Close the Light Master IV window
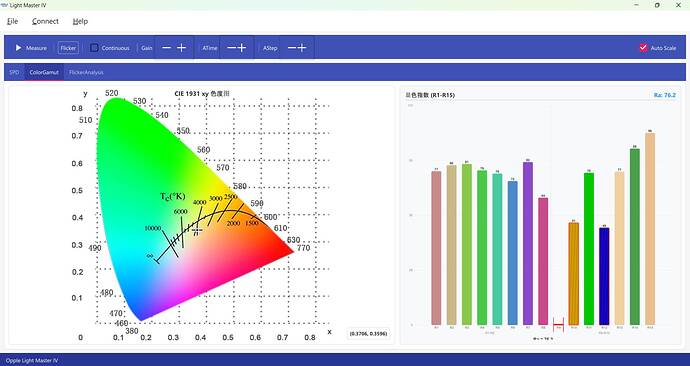690x366 pixels. [x=678, y=5]
